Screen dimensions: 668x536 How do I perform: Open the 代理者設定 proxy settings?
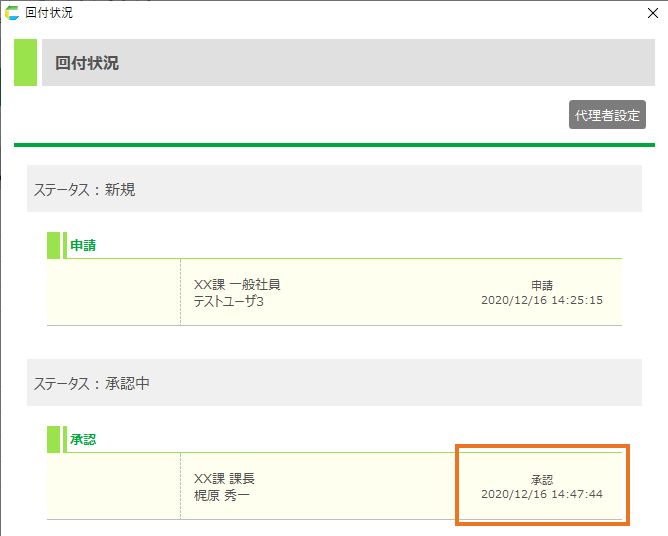pos(607,115)
